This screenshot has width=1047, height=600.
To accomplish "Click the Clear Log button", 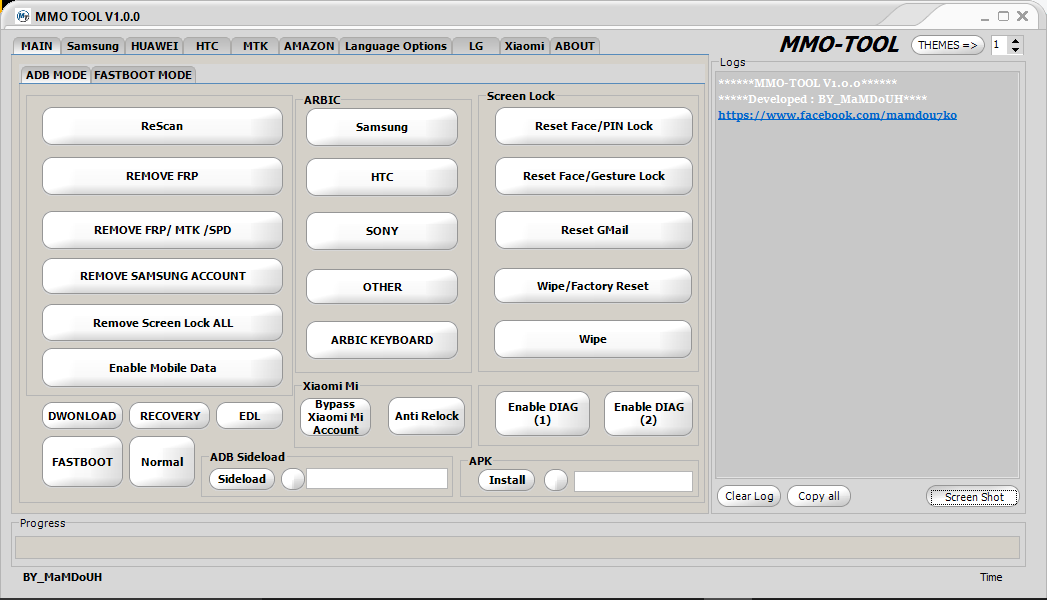I will coord(749,496).
